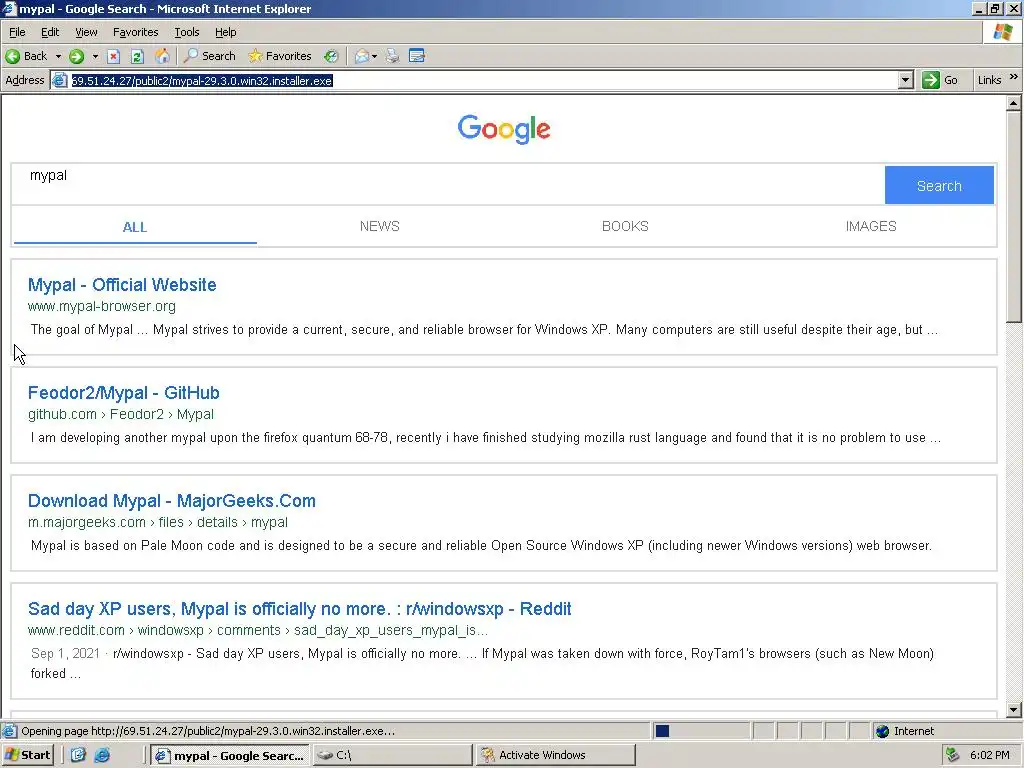Expand the Mail icon dropdown arrow

(x=374, y=56)
